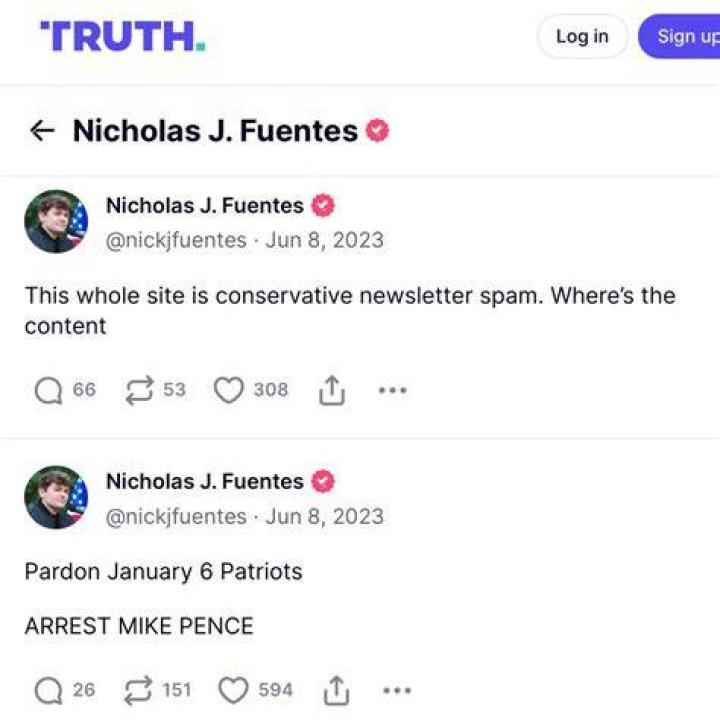Image resolution: width=720 pixels, height=720 pixels.
Task: Open Jun 8, 2023 timestamp of second post
Action: pos(325,516)
